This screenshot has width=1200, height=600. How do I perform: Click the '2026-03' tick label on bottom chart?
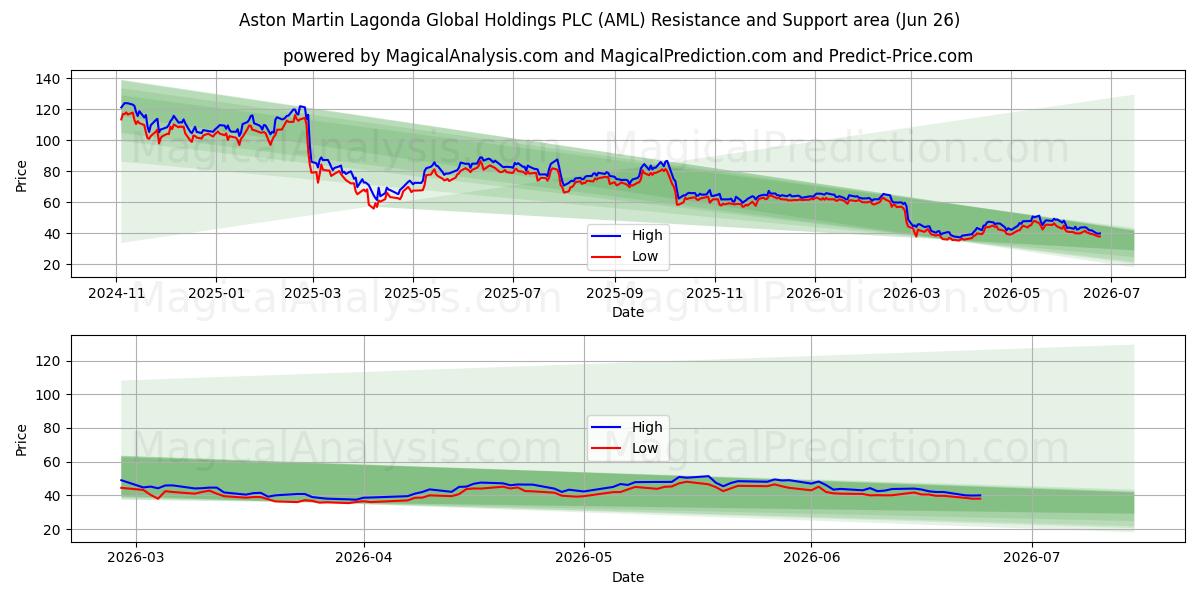point(135,558)
